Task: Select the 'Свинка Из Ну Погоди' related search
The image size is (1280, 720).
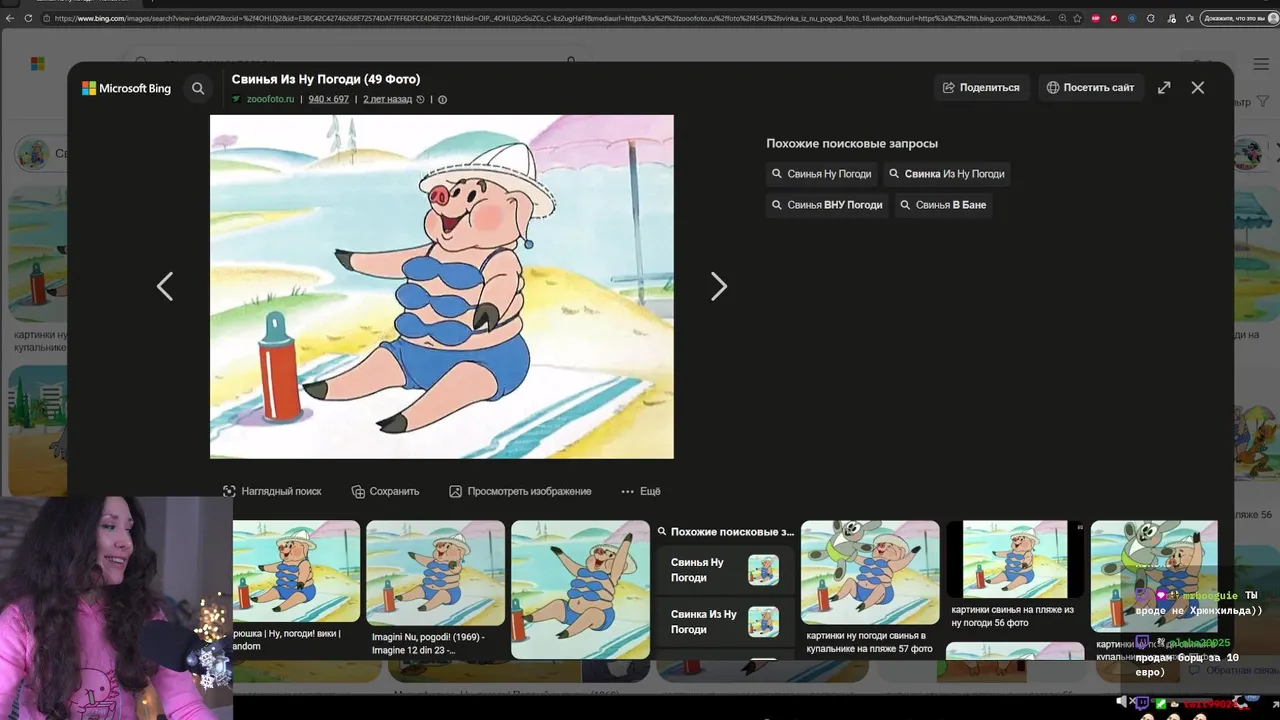Action: (x=947, y=174)
